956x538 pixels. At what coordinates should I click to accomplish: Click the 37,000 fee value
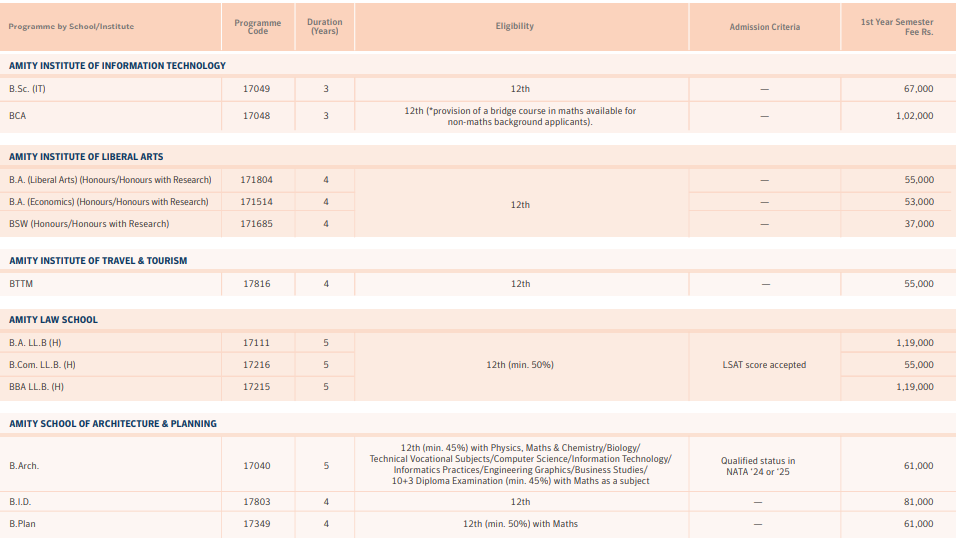919,224
